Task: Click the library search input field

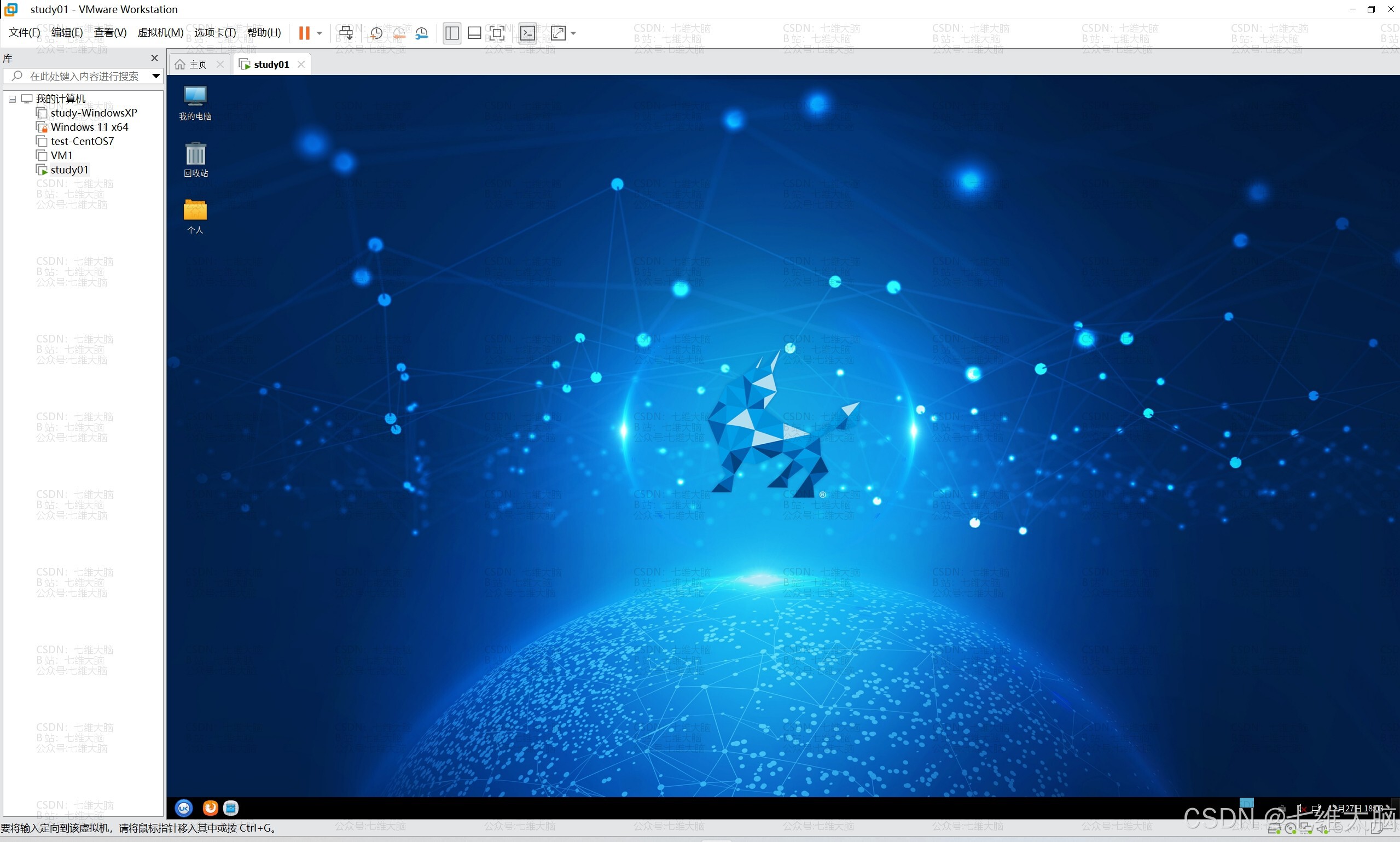Action: pyautogui.click(x=84, y=76)
